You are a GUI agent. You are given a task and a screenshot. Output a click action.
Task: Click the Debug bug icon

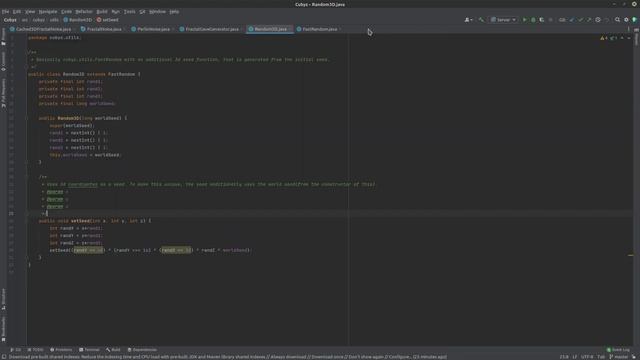[533, 20]
